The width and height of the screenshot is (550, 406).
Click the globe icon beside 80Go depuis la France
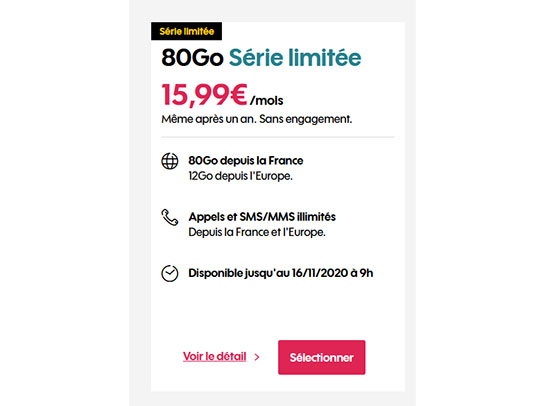pos(170,161)
